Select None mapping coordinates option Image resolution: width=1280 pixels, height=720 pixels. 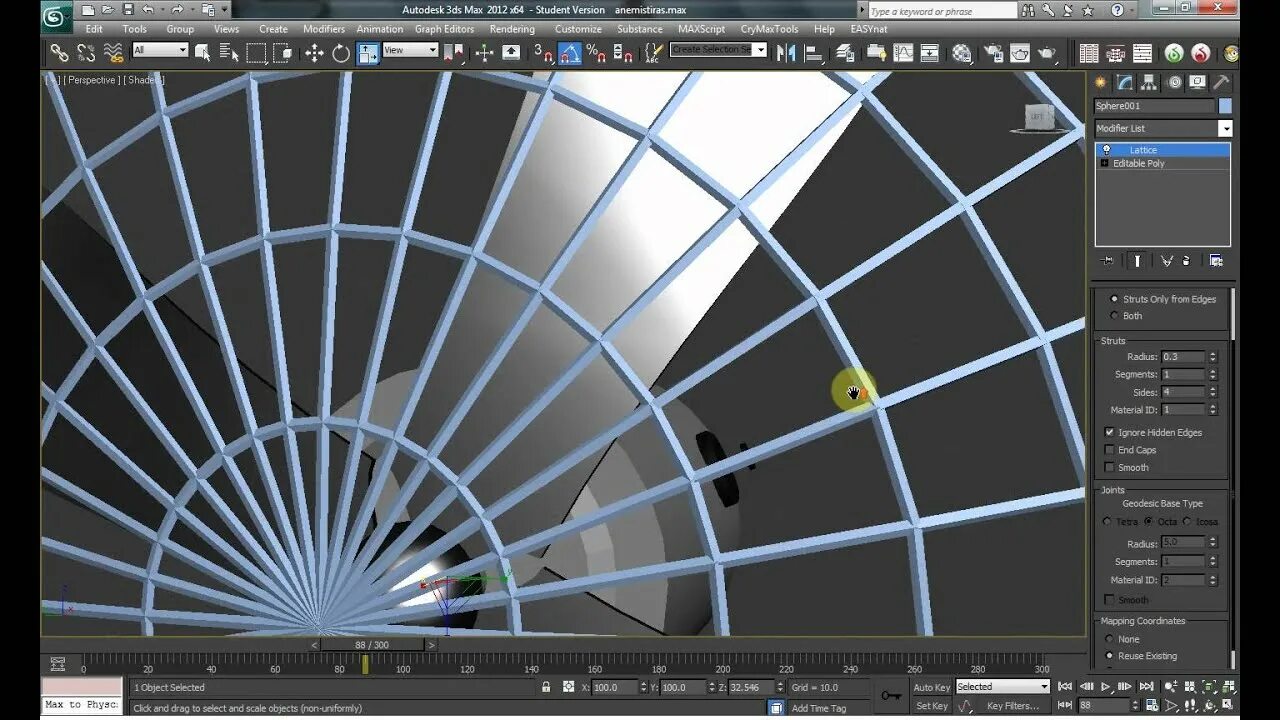[1109, 639]
